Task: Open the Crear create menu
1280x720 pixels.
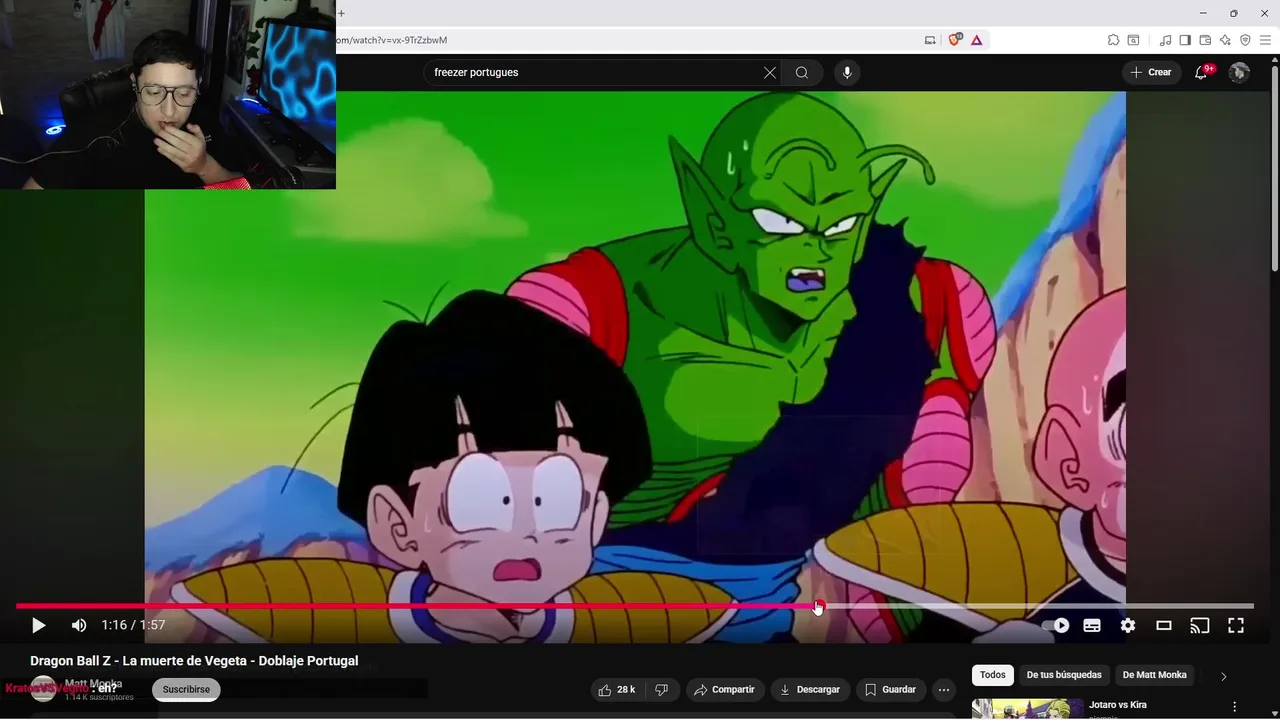Action: click(1151, 73)
